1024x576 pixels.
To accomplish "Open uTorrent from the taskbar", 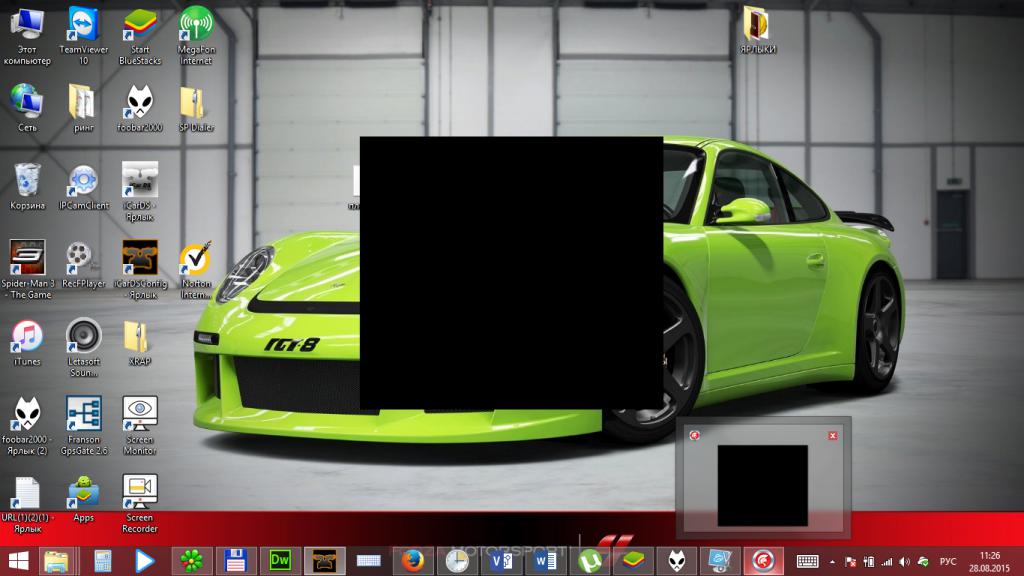I will pyautogui.click(x=592, y=560).
